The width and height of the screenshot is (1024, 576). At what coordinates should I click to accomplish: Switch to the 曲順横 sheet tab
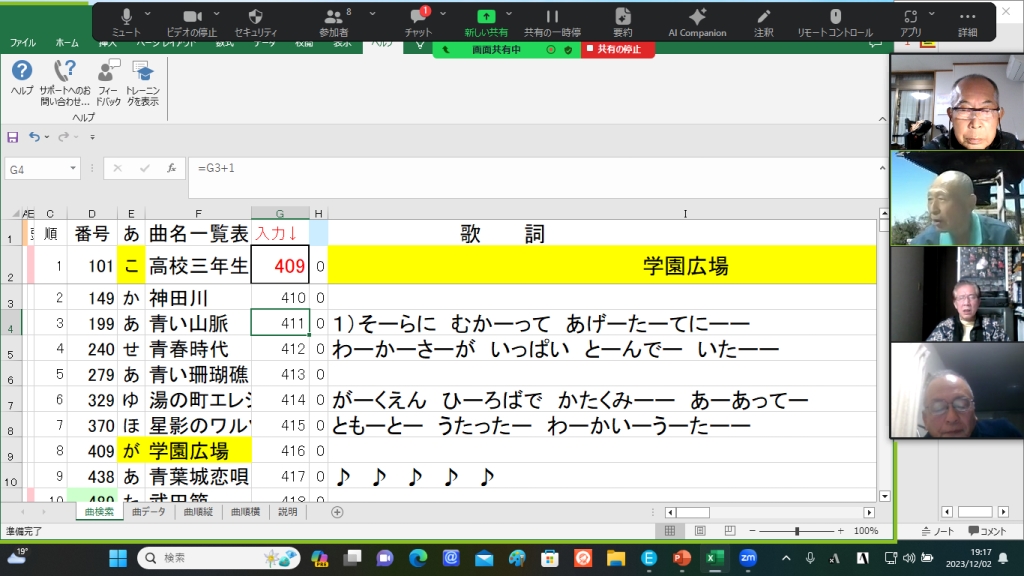click(x=246, y=512)
